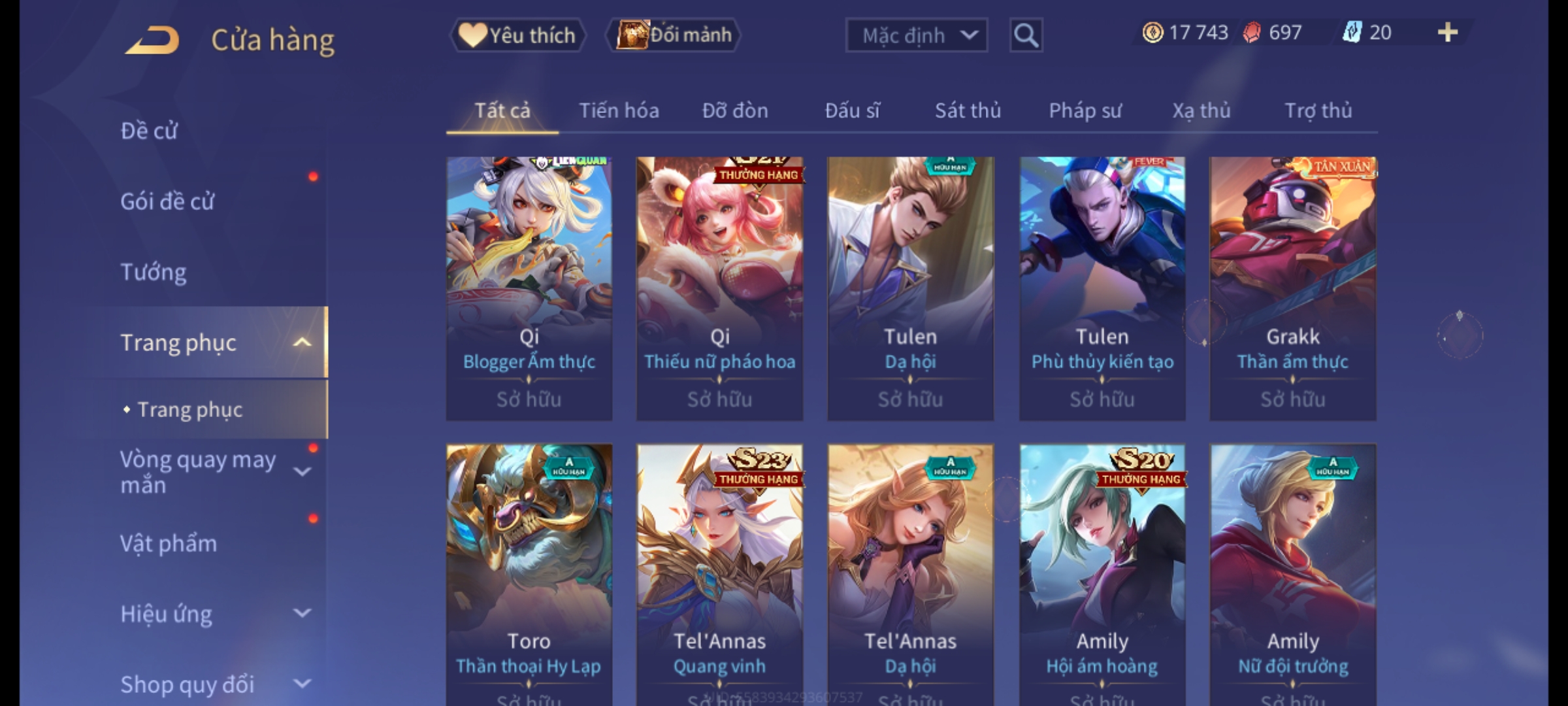Viewport: 1568px width, 706px height.
Task: Expand the Hiệu ứng sidebar section
Action: pos(302,613)
